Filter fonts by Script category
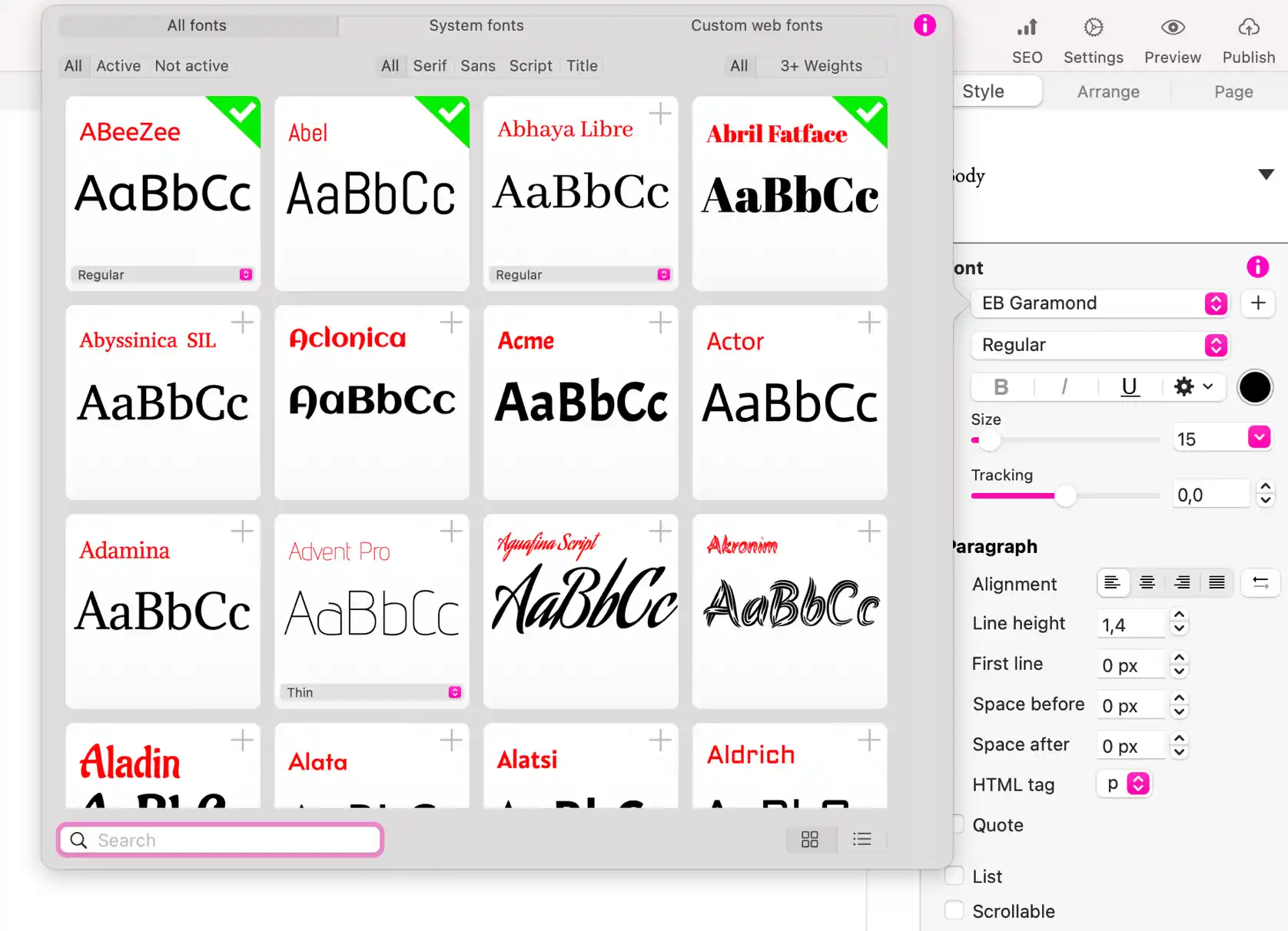1288x931 pixels. 530,66
